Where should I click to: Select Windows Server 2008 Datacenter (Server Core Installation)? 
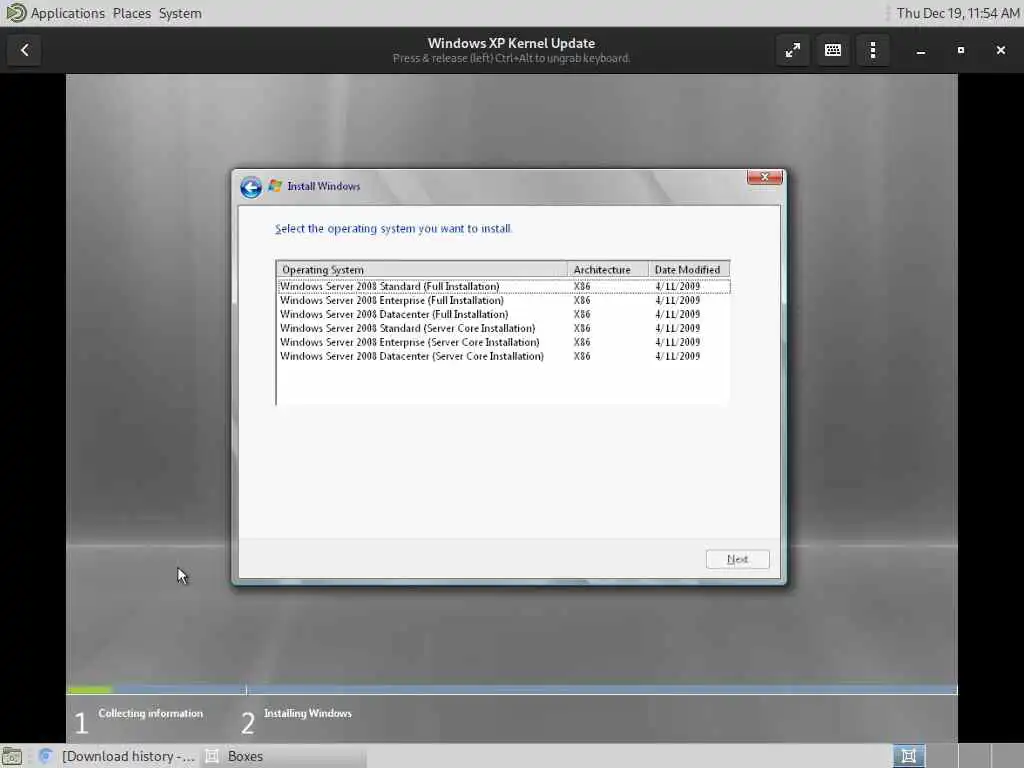pyautogui.click(x=503, y=356)
